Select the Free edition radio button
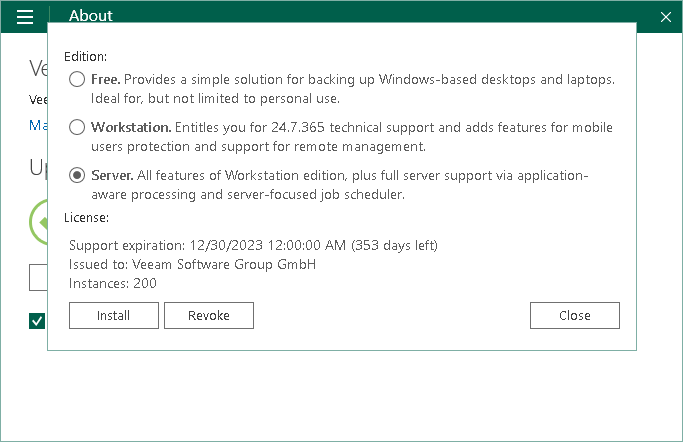Image resolution: width=683 pixels, height=442 pixels. pos(77,79)
